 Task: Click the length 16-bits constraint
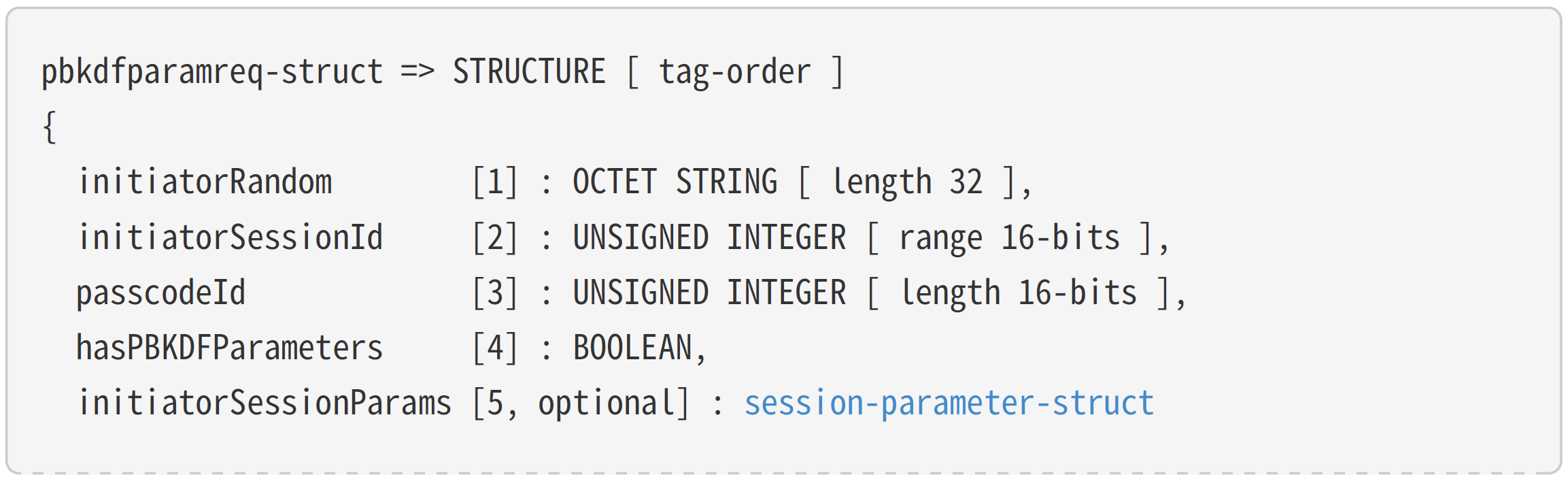pos(1018,293)
